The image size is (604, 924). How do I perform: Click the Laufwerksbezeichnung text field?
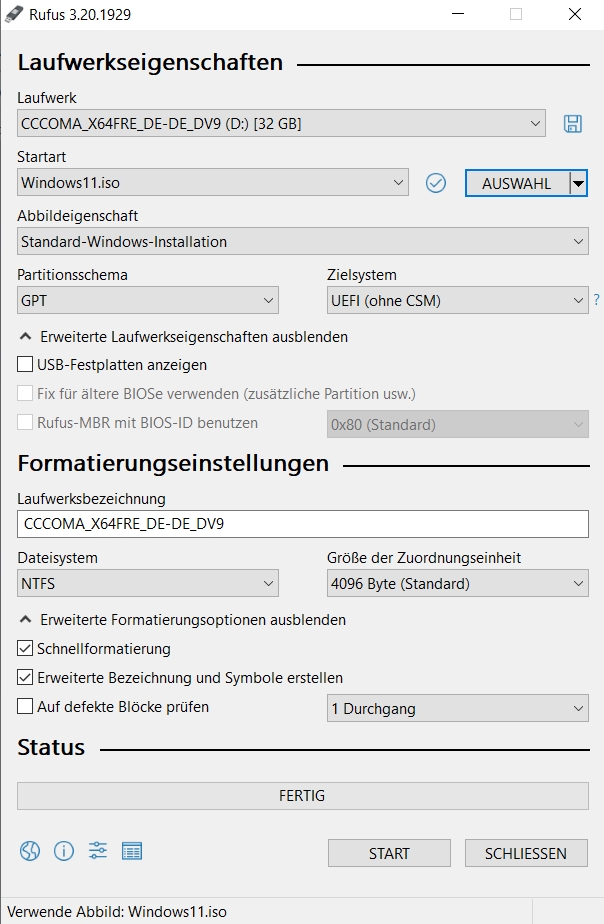coord(303,524)
